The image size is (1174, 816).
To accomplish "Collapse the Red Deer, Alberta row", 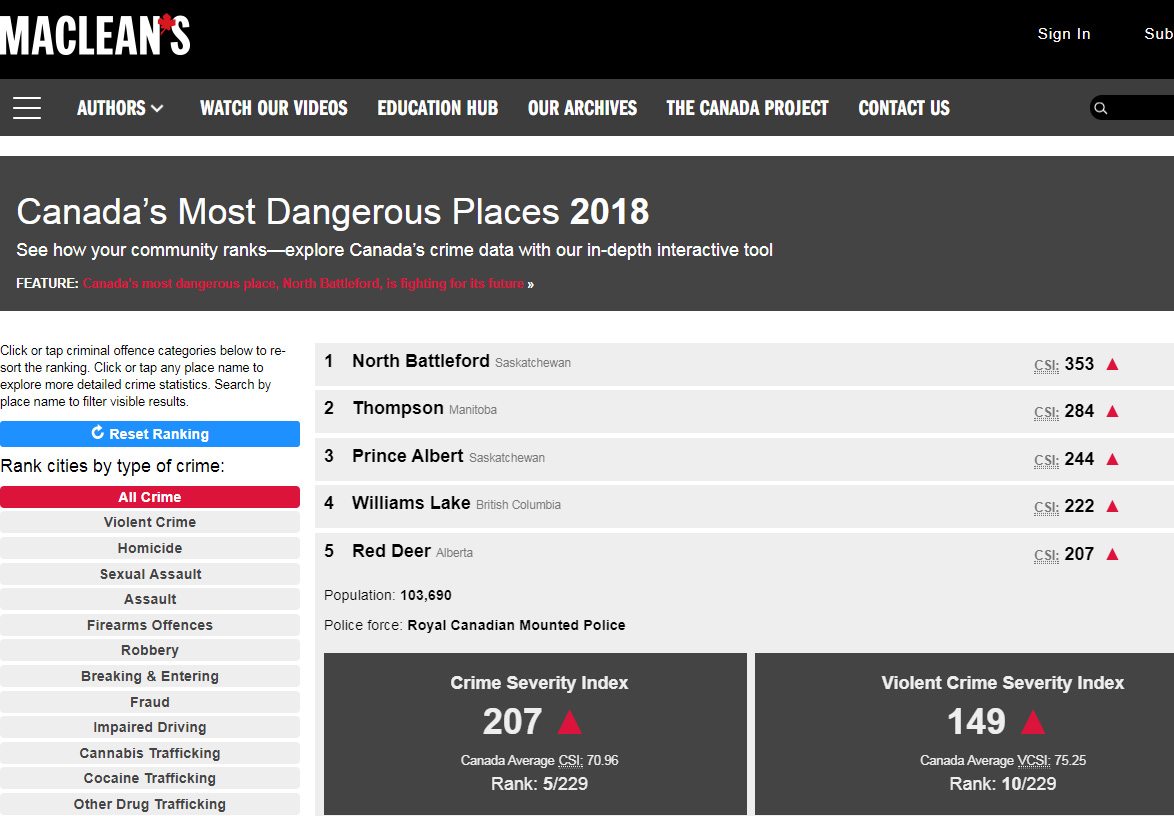I will tap(744, 553).
